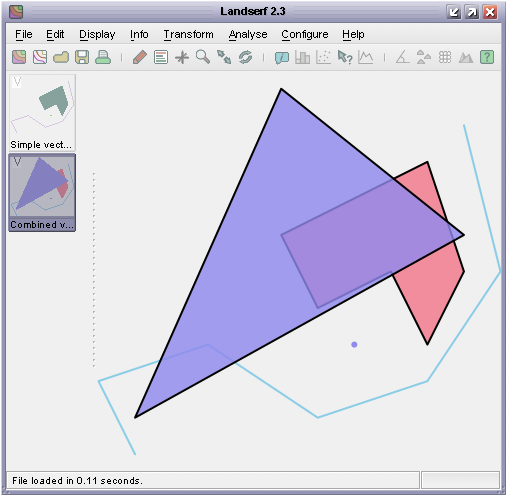Click the printer icon

click(103, 57)
